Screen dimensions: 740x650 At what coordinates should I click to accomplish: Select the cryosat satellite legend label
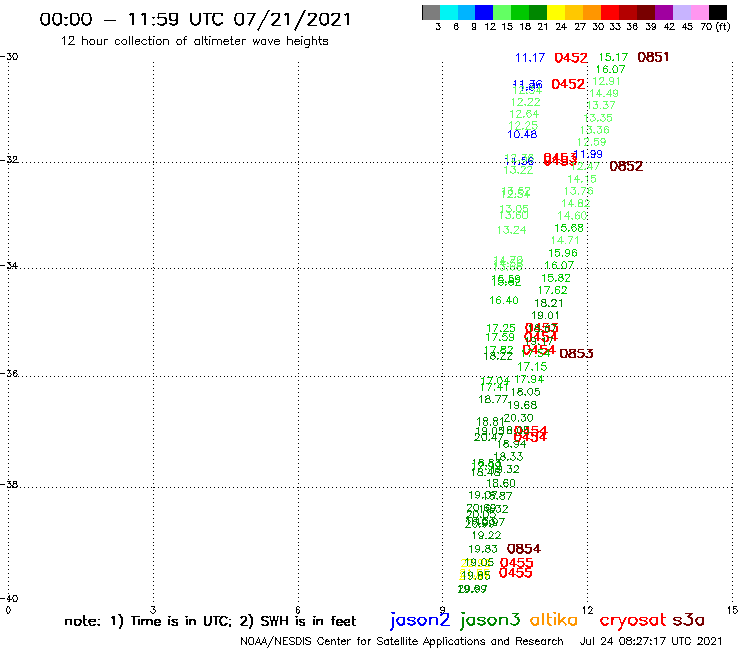633,621
